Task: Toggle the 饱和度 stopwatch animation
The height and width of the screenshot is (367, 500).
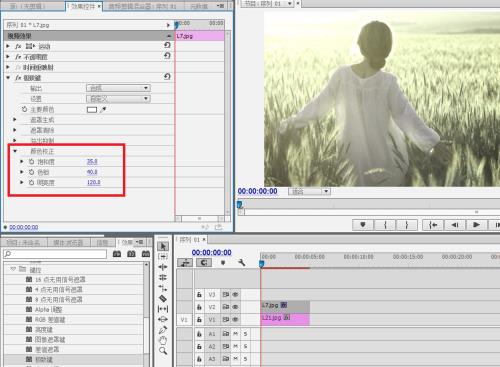Action: [31, 162]
